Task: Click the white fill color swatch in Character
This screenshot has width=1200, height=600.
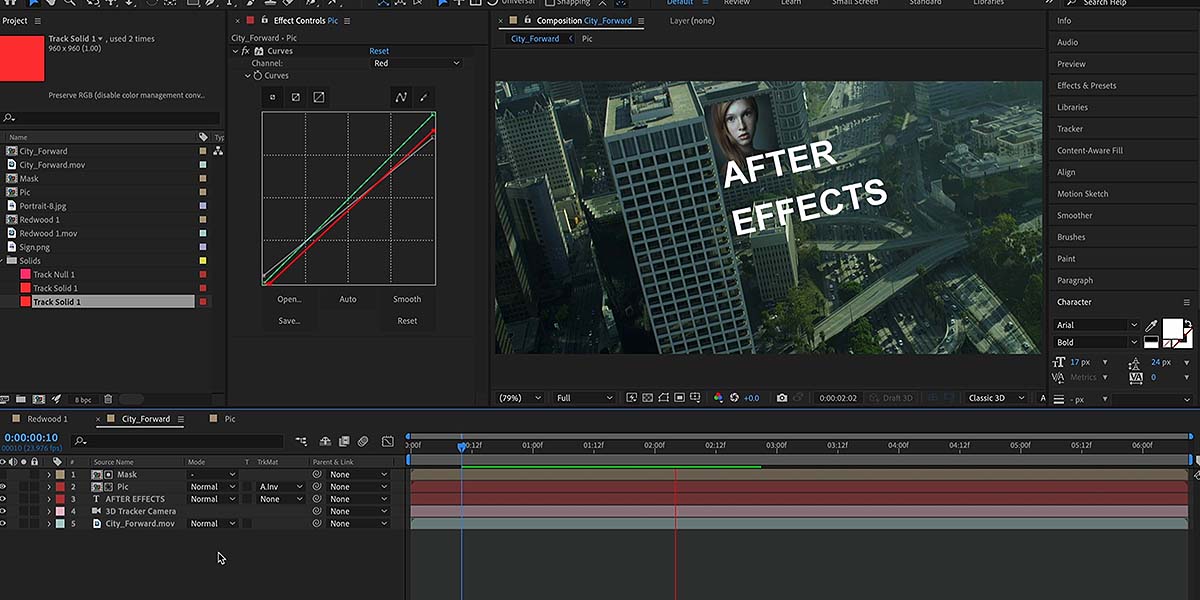Action: 1172,328
